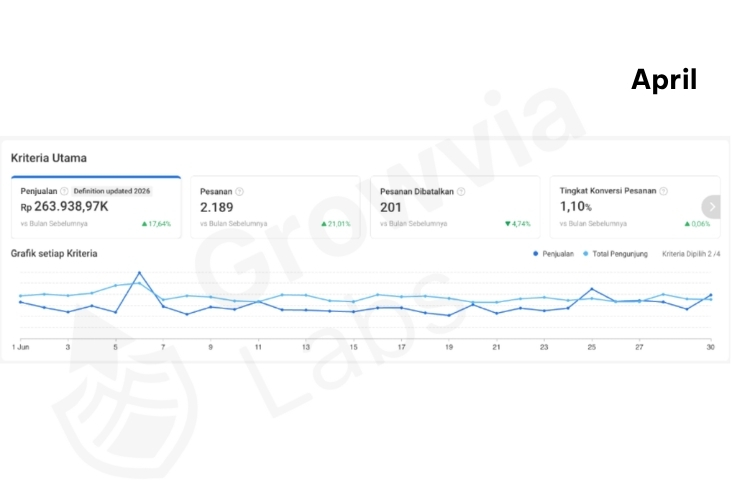Click the 1 Jun axis label
Screen dimensions: 732x500
click(21, 347)
